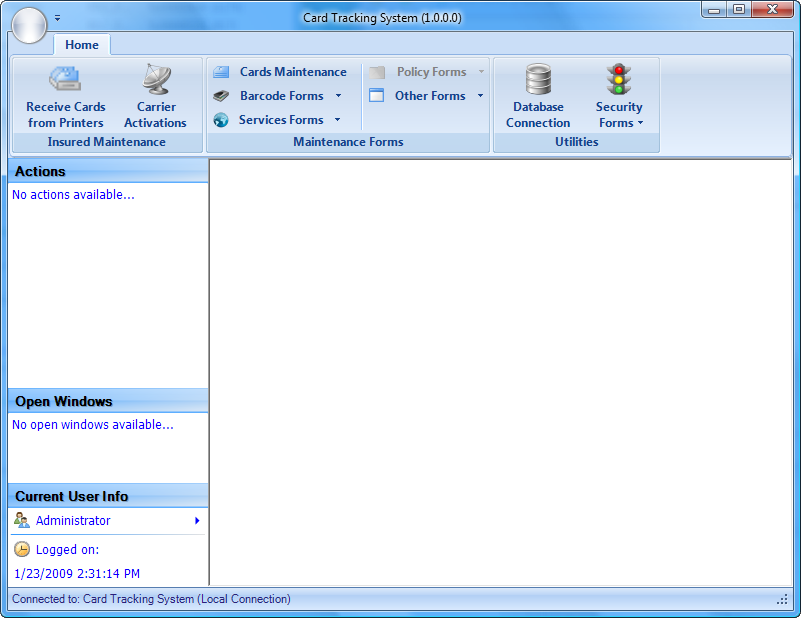Click the Cards Maintenance label
Image resolution: width=801 pixels, height=618 pixels.
[x=293, y=72]
